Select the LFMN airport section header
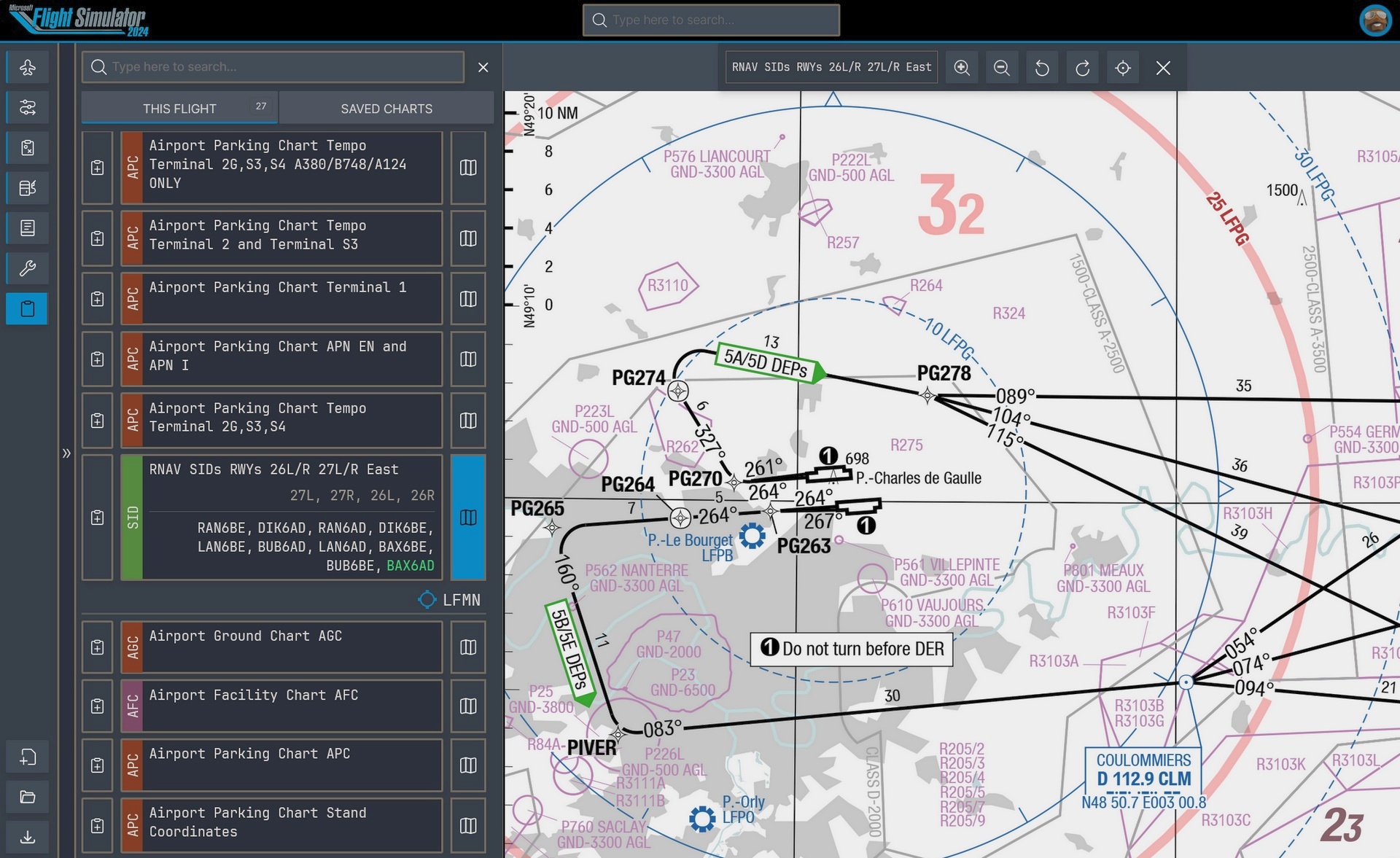This screenshot has height=858, width=1400. tap(449, 600)
